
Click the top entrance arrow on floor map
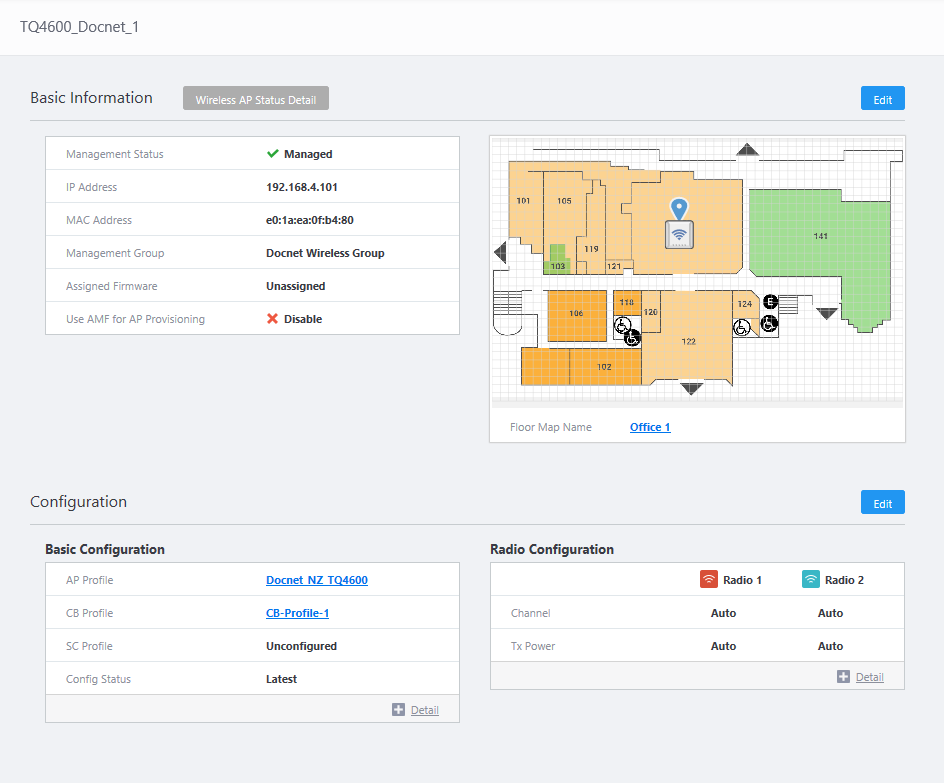(x=748, y=151)
